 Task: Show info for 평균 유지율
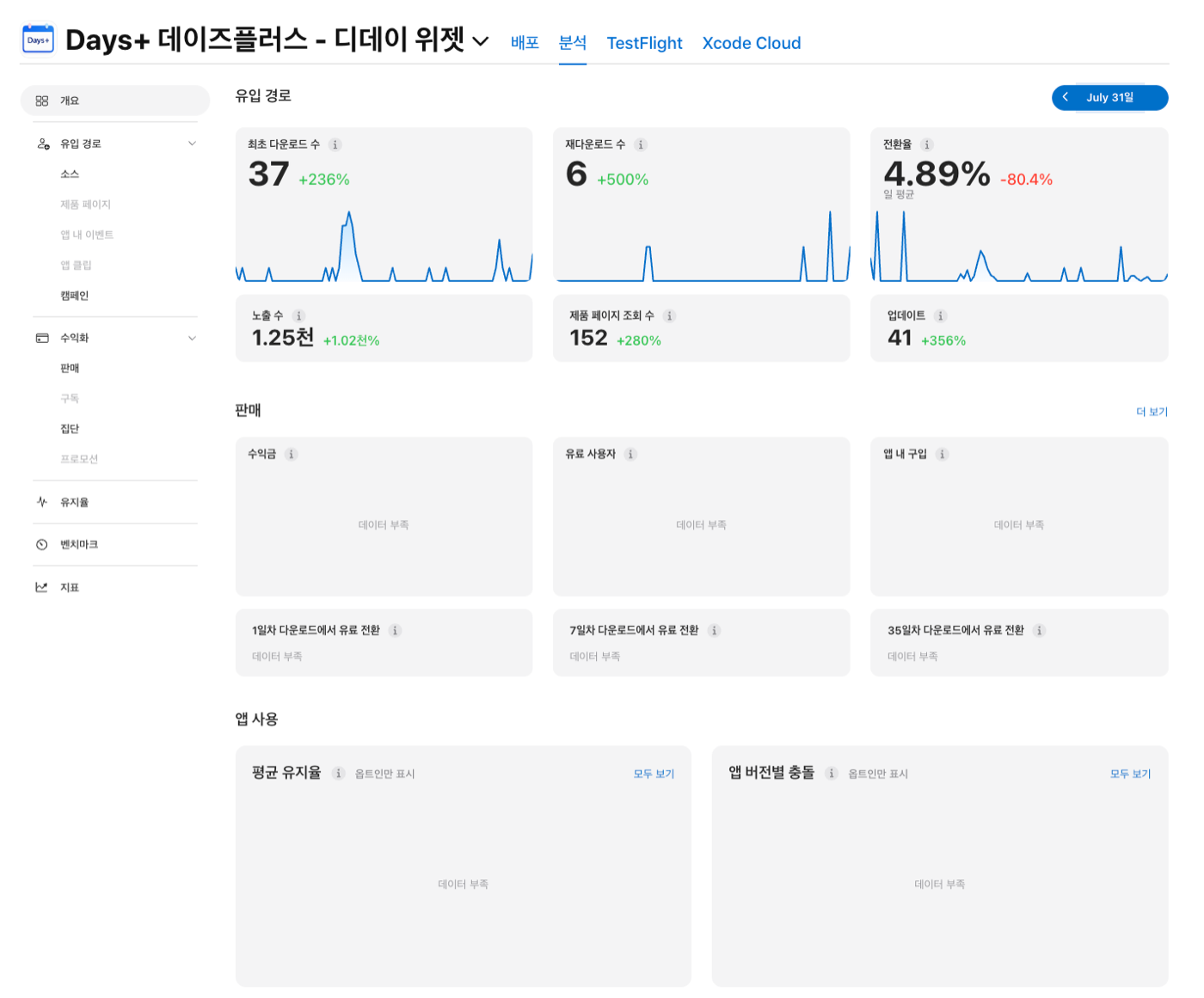pyautogui.click(x=339, y=773)
